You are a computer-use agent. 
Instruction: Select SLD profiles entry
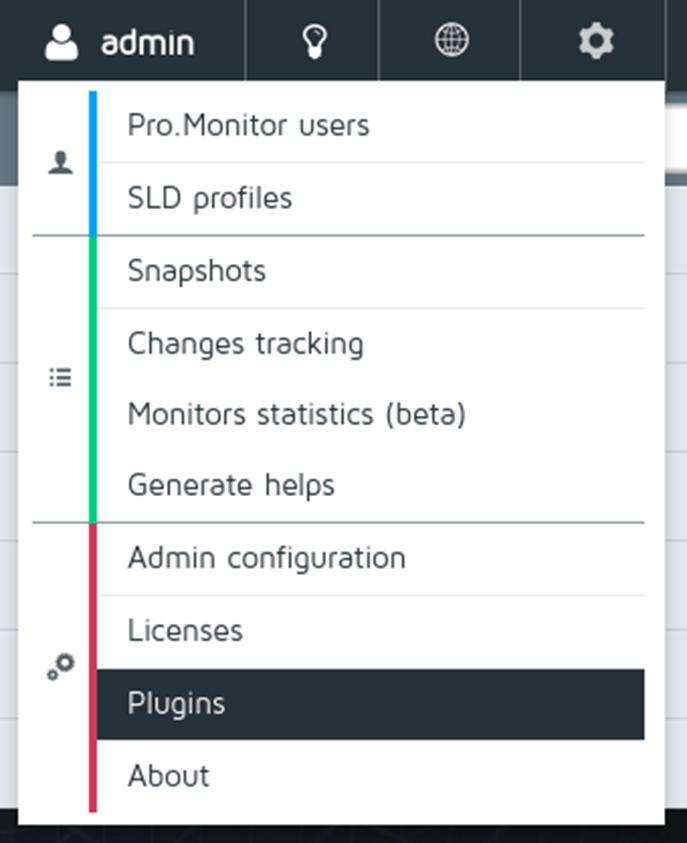pos(210,198)
